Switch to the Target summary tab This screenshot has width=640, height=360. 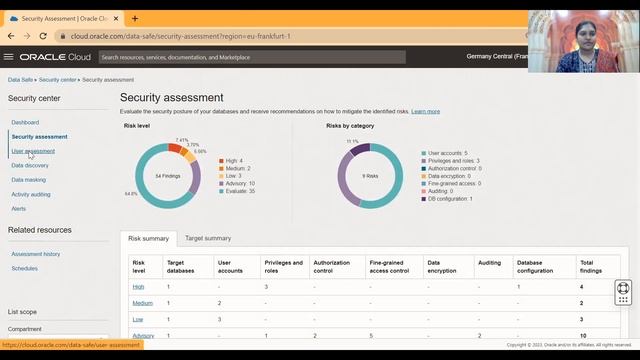coord(208,238)
